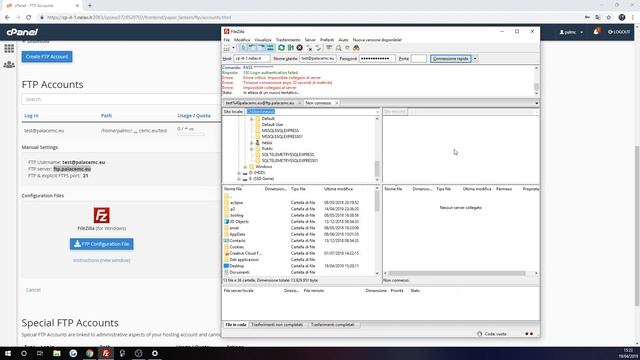This screenshot has height=360, width=640.
Task: Click binoculars file search icon
Action: [356, 48]
